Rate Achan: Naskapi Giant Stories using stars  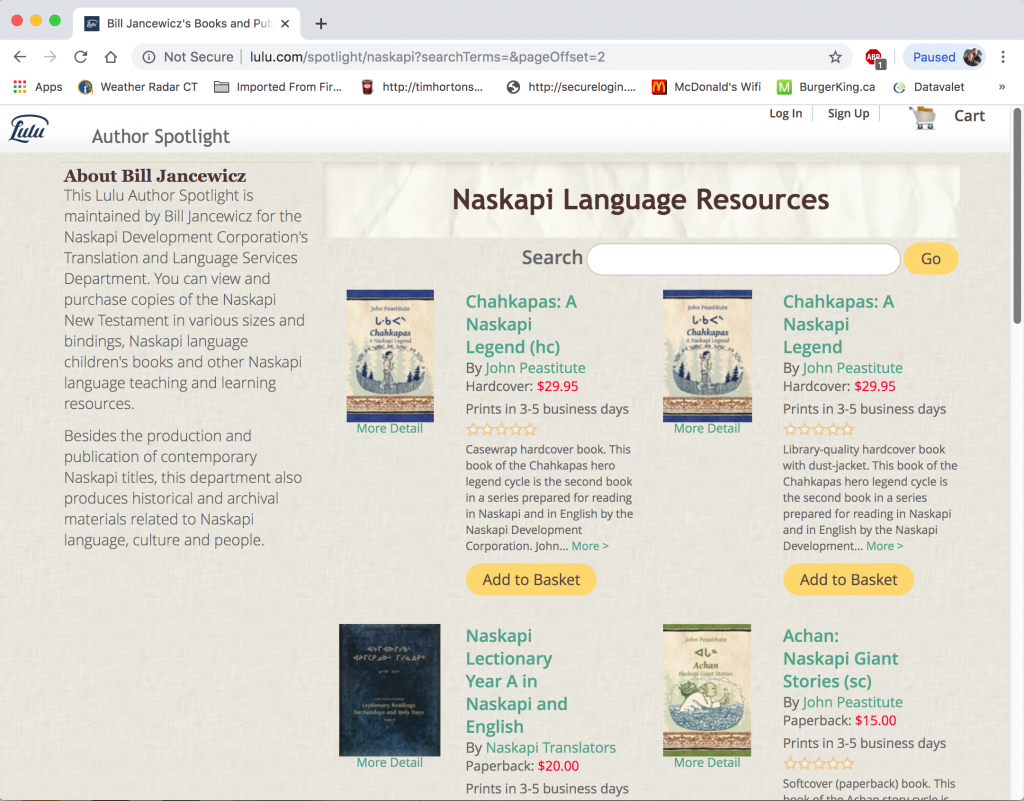(x=819, y=764)
